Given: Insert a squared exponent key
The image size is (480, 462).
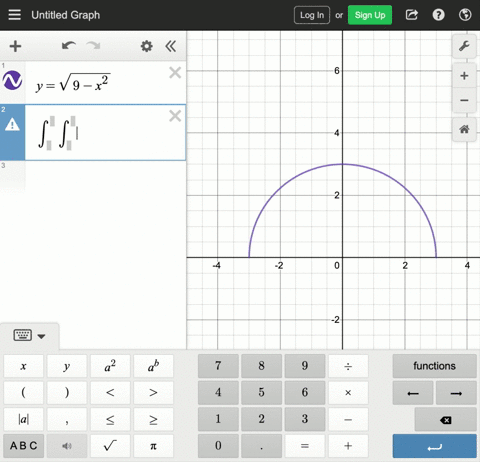Looking at the screenshot, I should 110,366.
